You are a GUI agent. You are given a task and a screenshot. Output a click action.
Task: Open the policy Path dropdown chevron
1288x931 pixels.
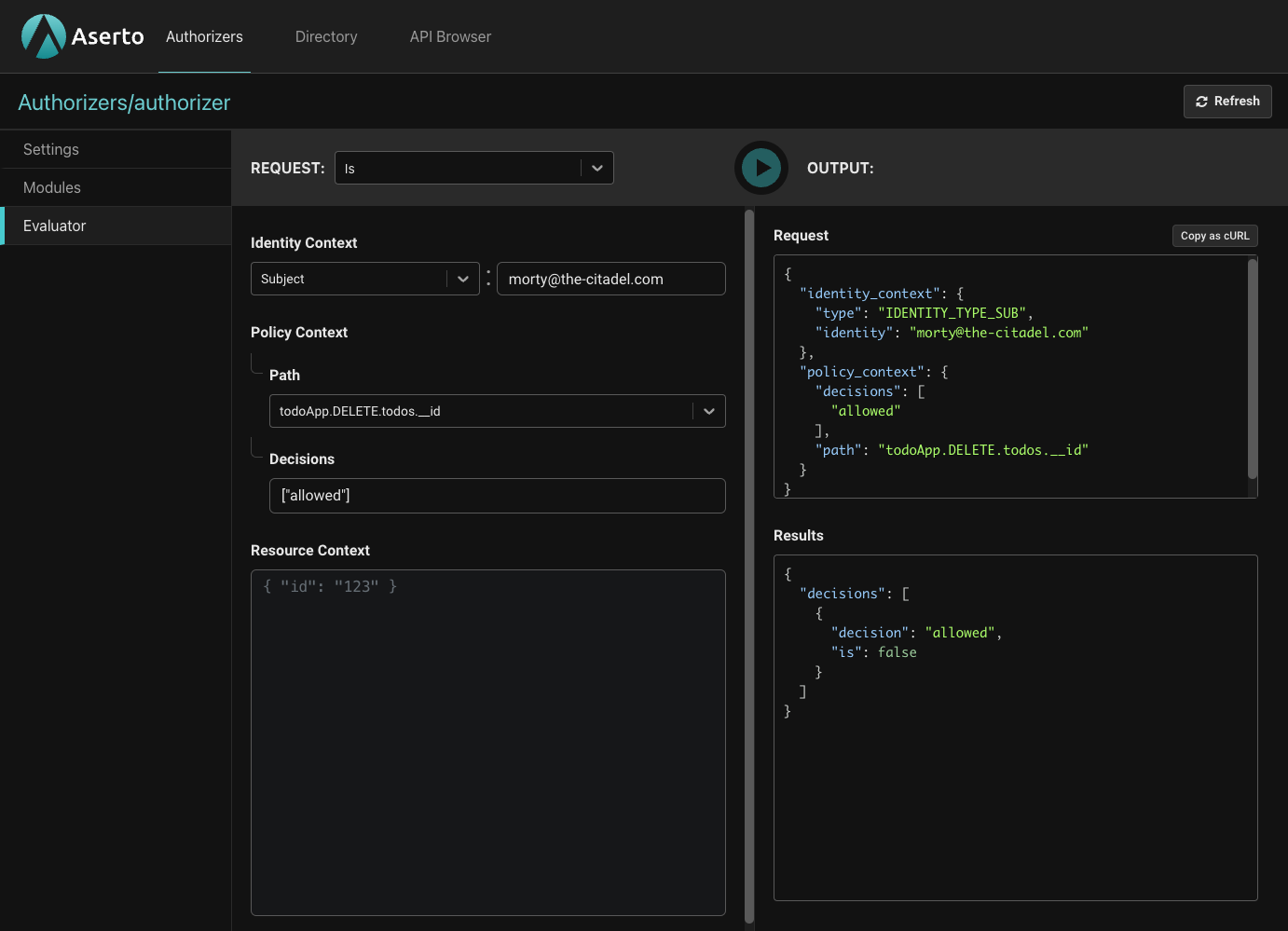(708, 411)
